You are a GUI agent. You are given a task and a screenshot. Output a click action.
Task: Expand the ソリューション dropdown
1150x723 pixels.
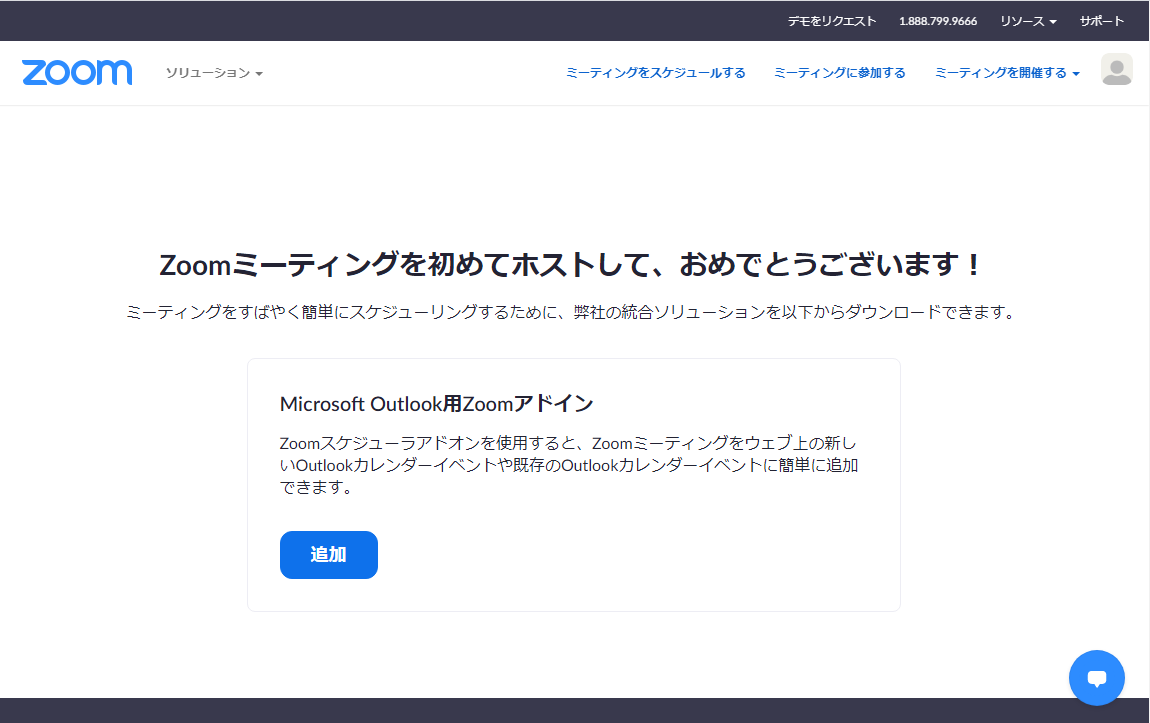point(214,73)
